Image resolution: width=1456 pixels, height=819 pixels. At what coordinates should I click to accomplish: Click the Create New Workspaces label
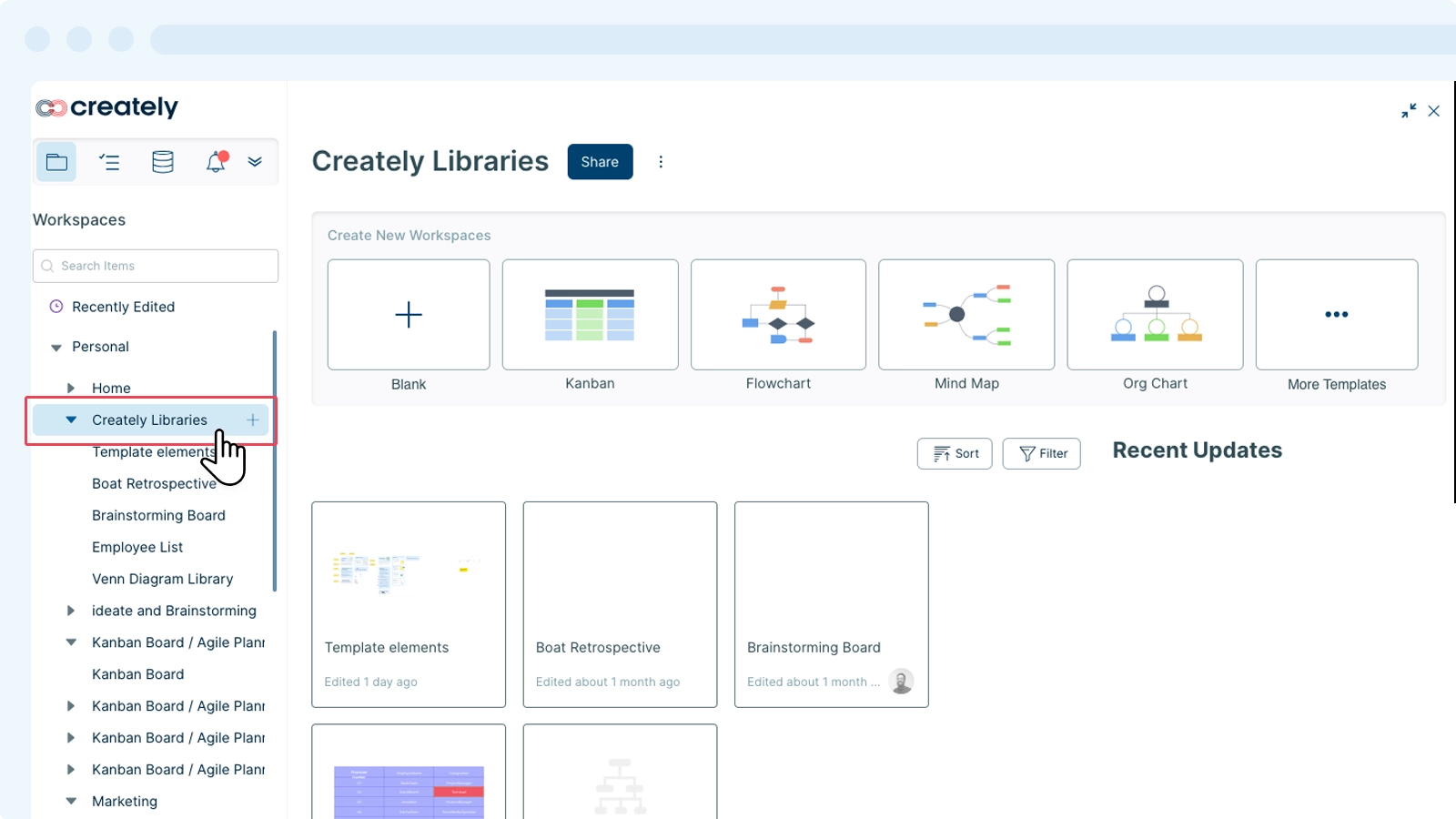[409, 236]
